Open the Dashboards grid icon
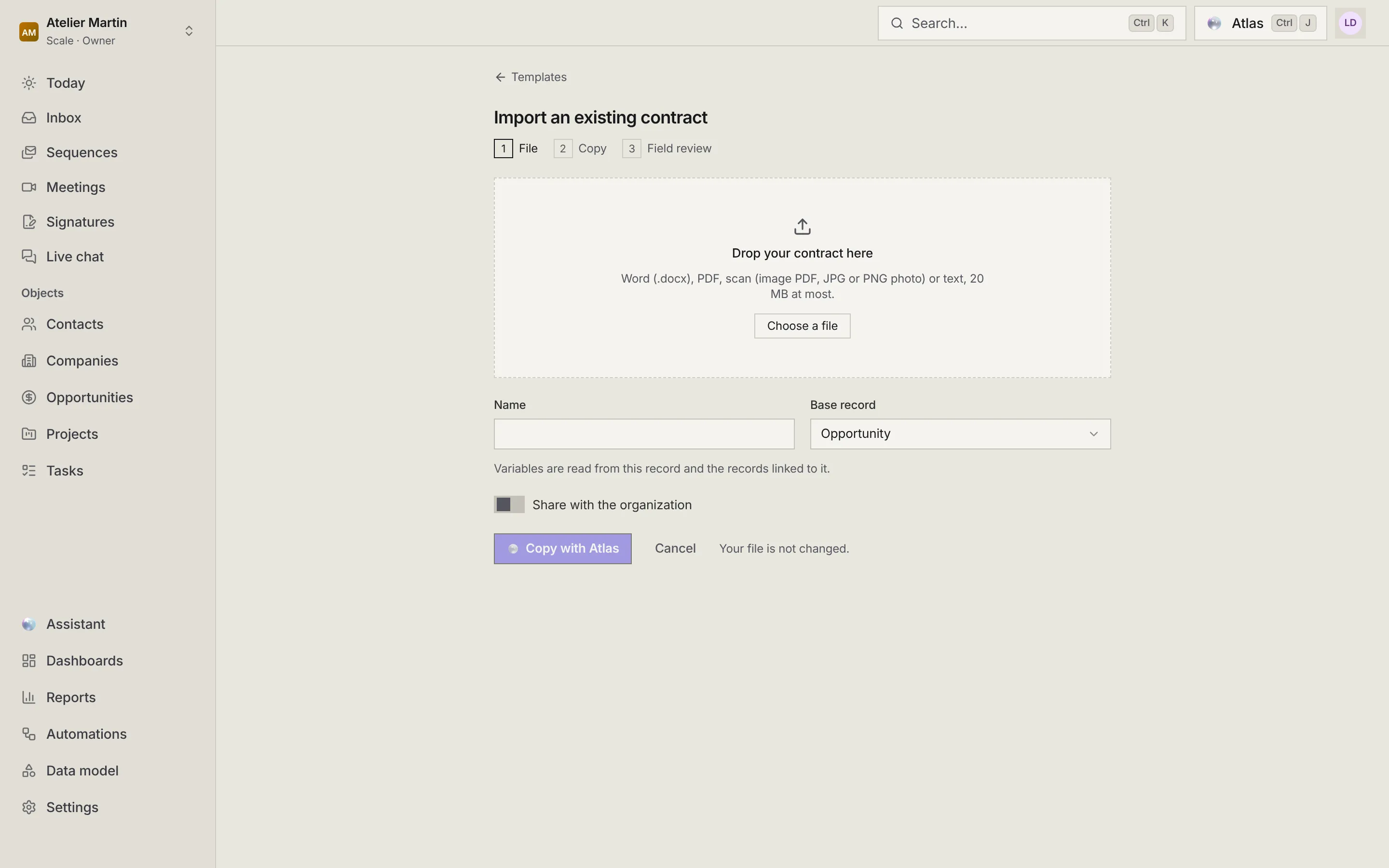This screenshot has width=1389, height=868. 29,661
